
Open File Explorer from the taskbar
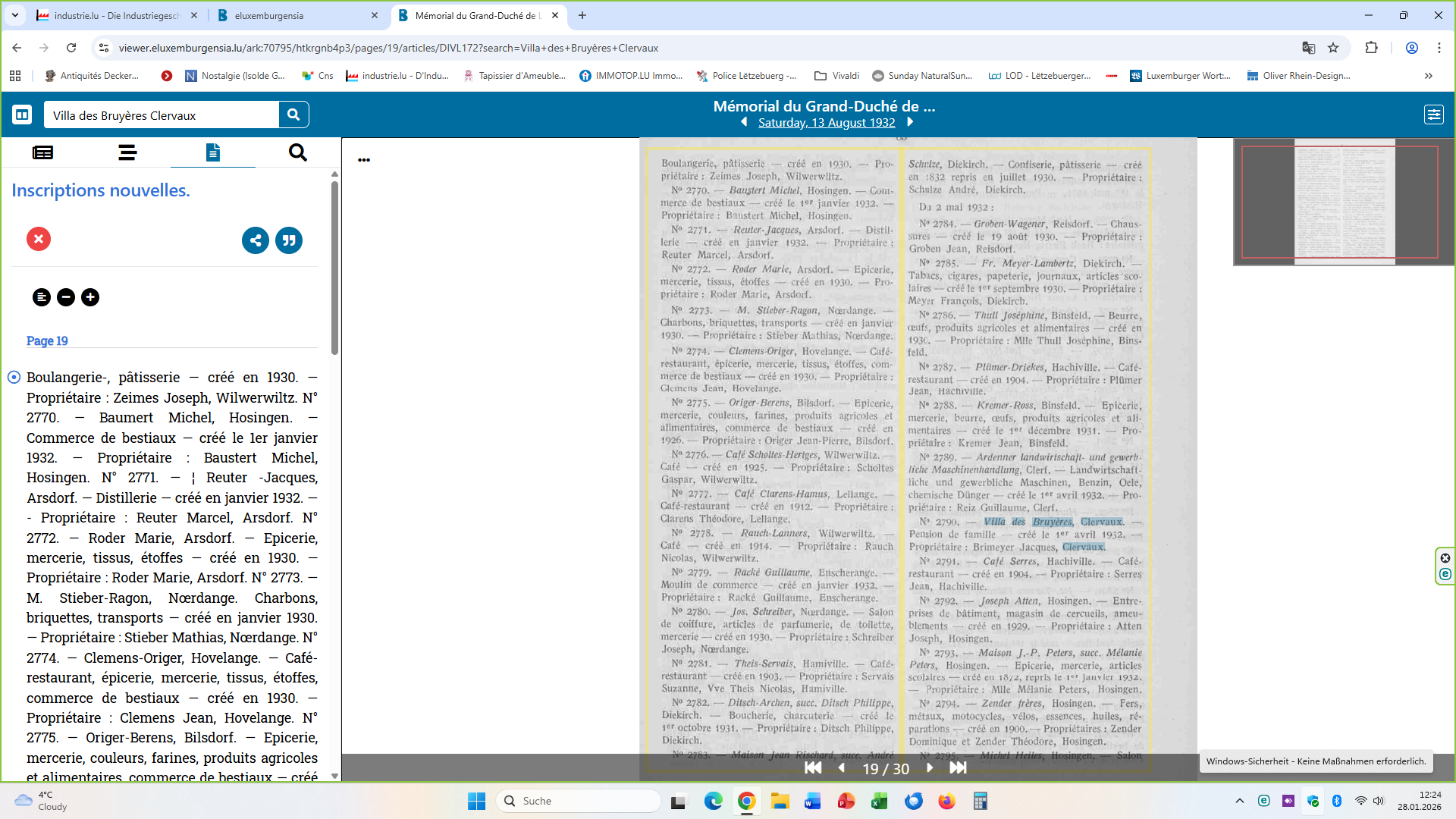pyautogui.click(x=780, y=801)
